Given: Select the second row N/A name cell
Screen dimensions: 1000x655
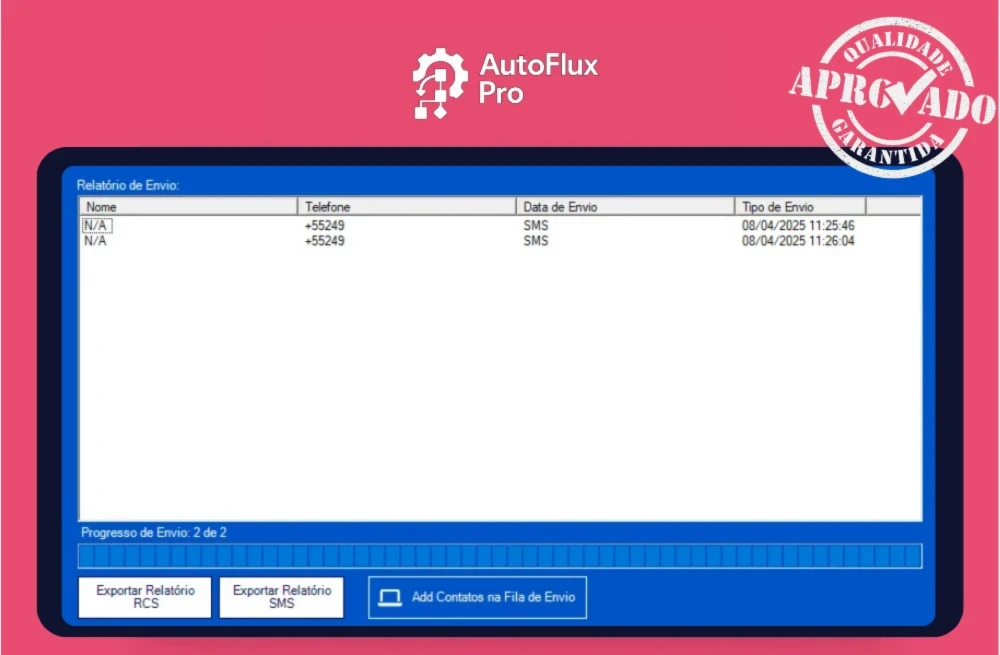Looking at the screenshot, I should 95,241.
